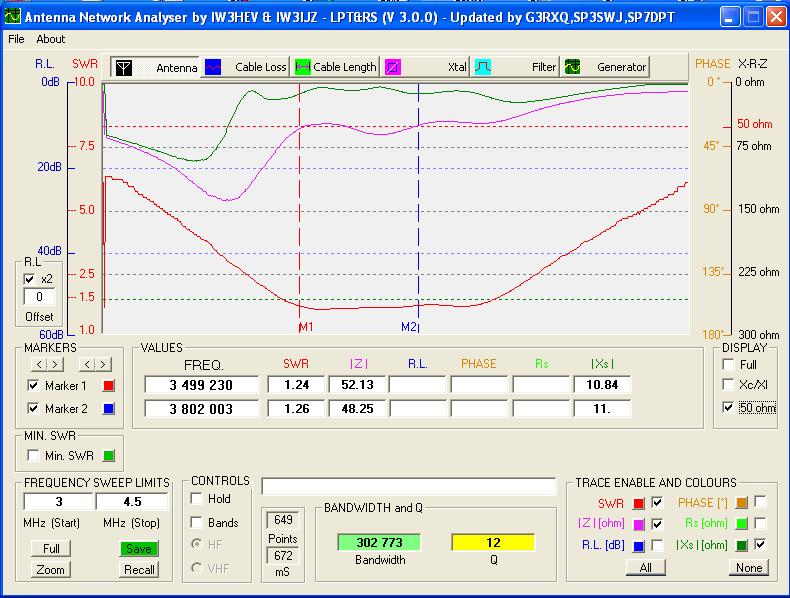790x598 pixels.
Task: Click the Zoom sweep button
Action: pyautogui.click(x=50, y=569)
